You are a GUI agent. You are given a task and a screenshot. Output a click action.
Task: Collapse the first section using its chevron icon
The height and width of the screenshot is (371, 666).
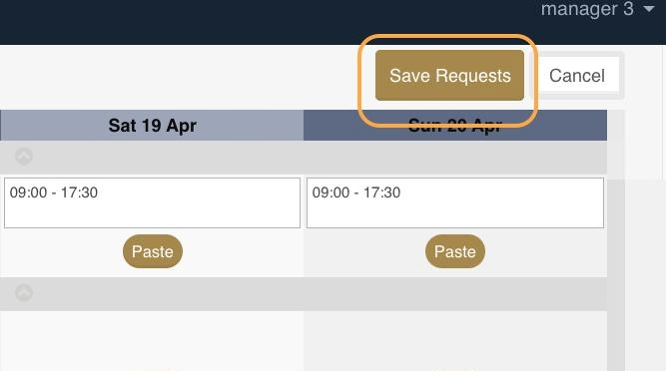(x=24, y=156)
